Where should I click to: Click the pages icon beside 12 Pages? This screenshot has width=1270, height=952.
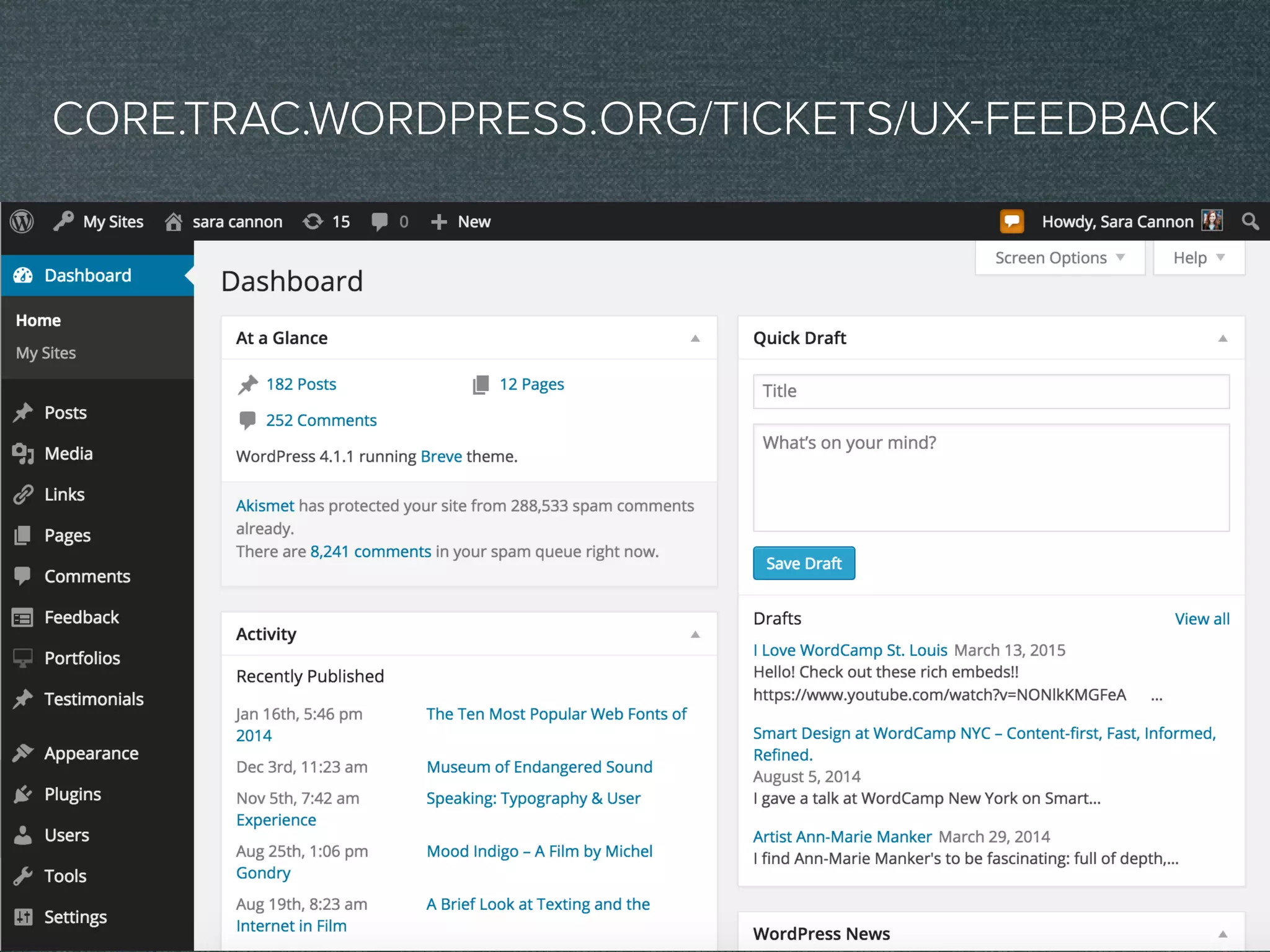point(481,385)
